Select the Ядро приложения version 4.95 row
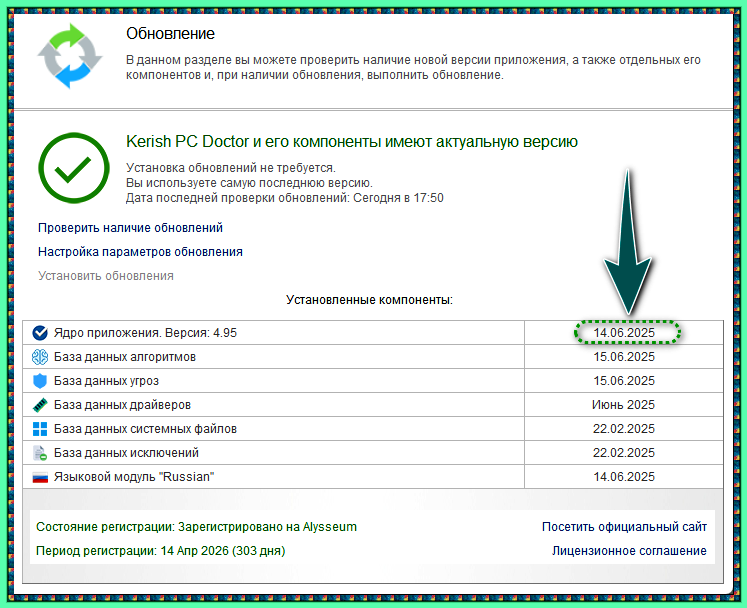The width and height of the screenshot is (747, 608). coord(373,333)
